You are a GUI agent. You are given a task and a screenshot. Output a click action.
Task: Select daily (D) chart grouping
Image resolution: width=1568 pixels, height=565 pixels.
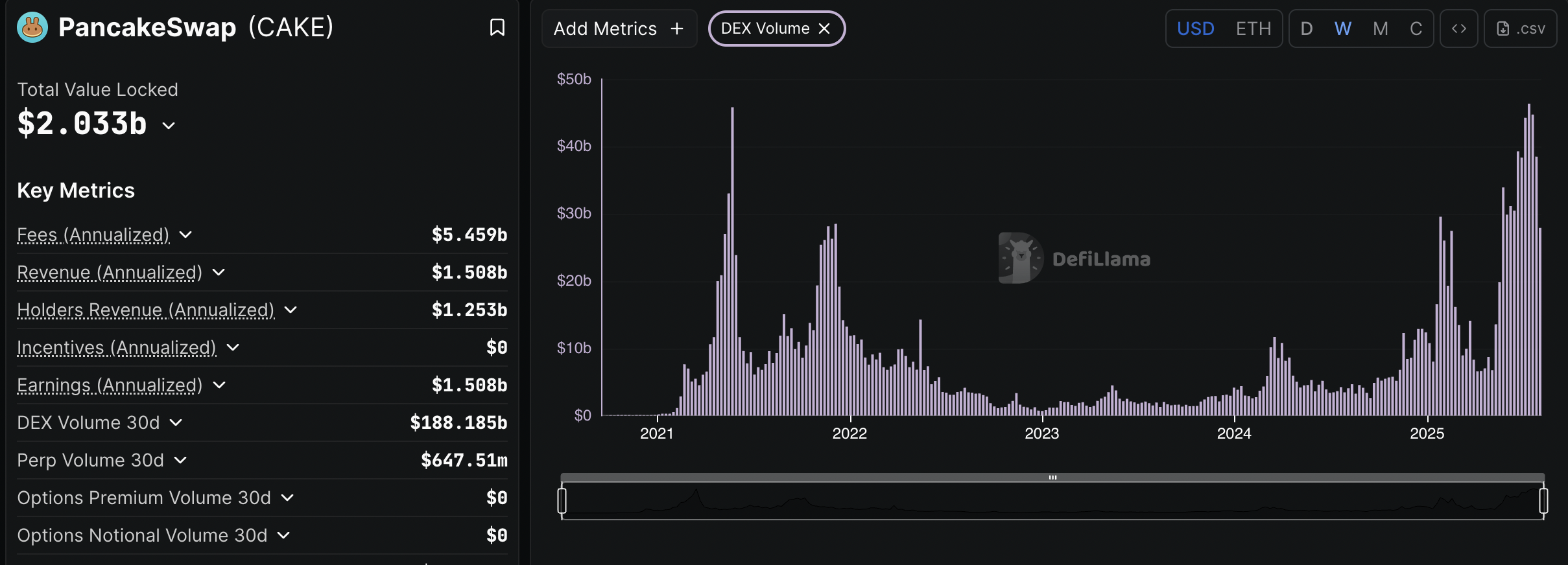[x=1307, y=29]
